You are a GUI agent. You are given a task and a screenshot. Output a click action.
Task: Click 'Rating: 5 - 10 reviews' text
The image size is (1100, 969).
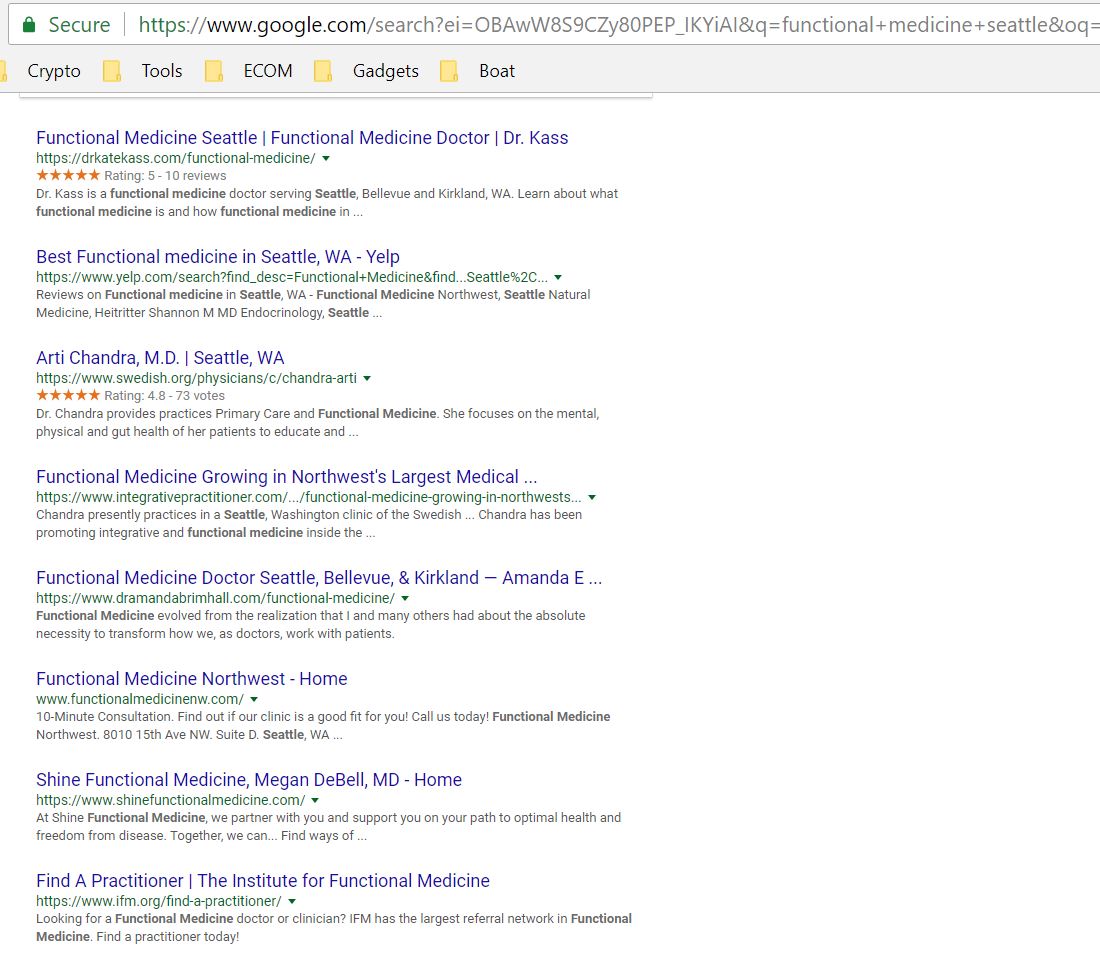coord(166,176)
